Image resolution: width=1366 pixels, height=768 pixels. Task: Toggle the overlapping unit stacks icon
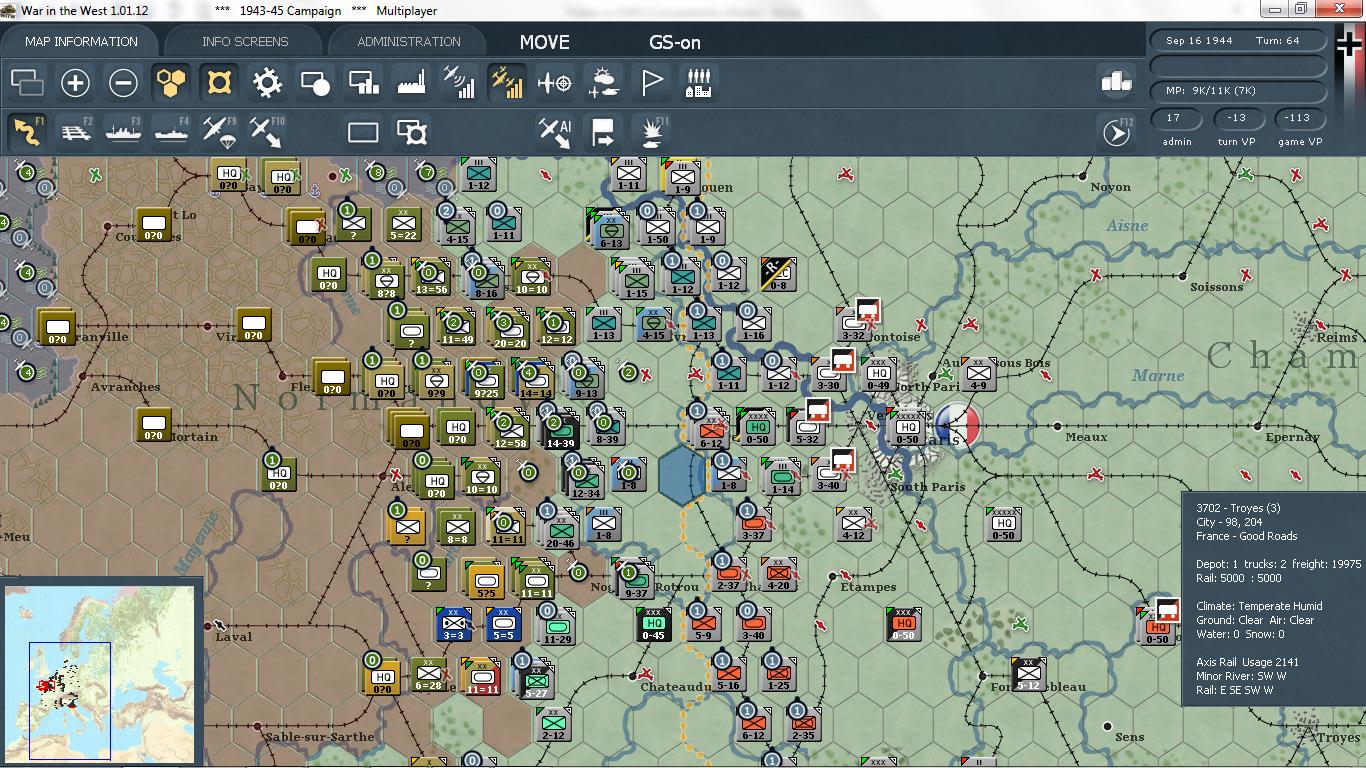tap(27, 83)
